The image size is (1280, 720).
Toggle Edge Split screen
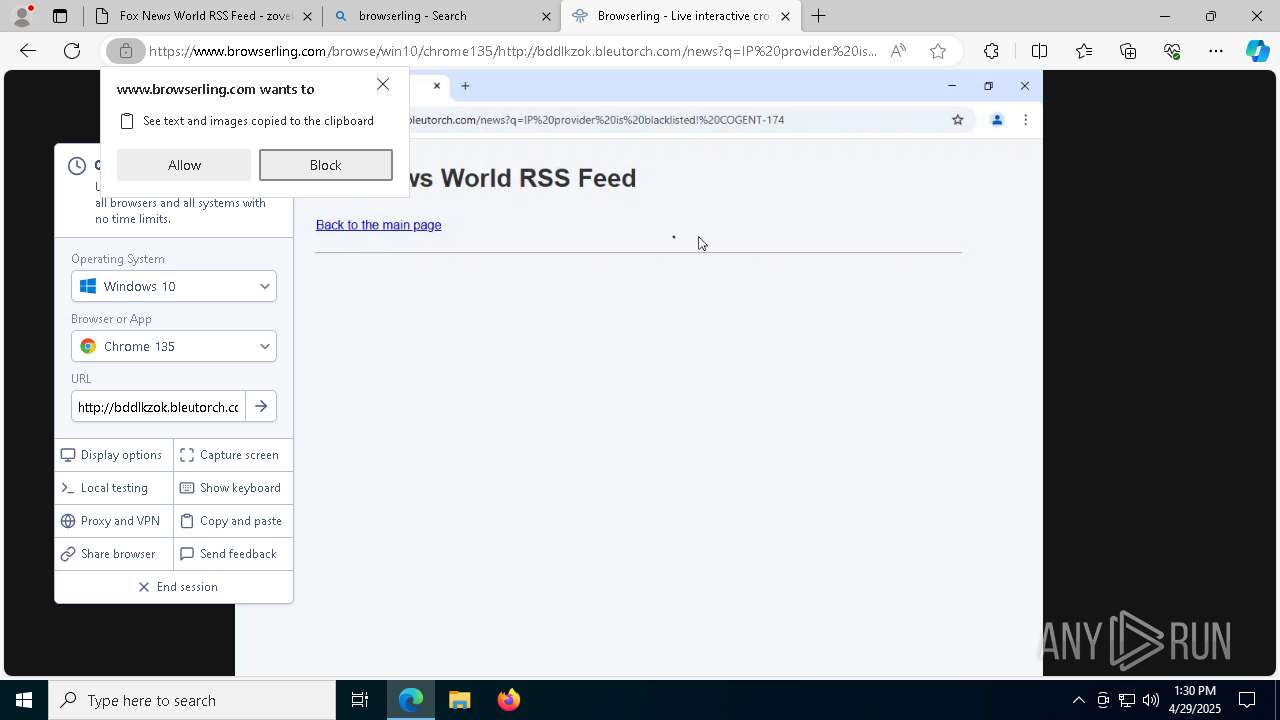coord(1039,51)
